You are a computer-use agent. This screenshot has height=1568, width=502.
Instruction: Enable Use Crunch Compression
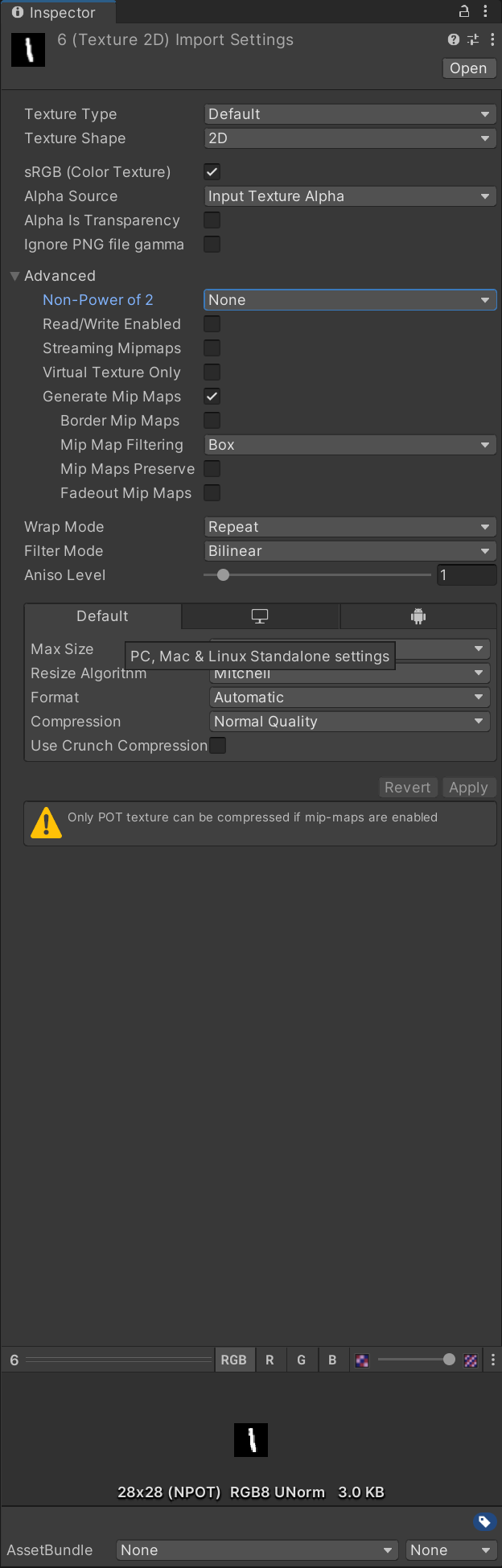pos(217,746)
